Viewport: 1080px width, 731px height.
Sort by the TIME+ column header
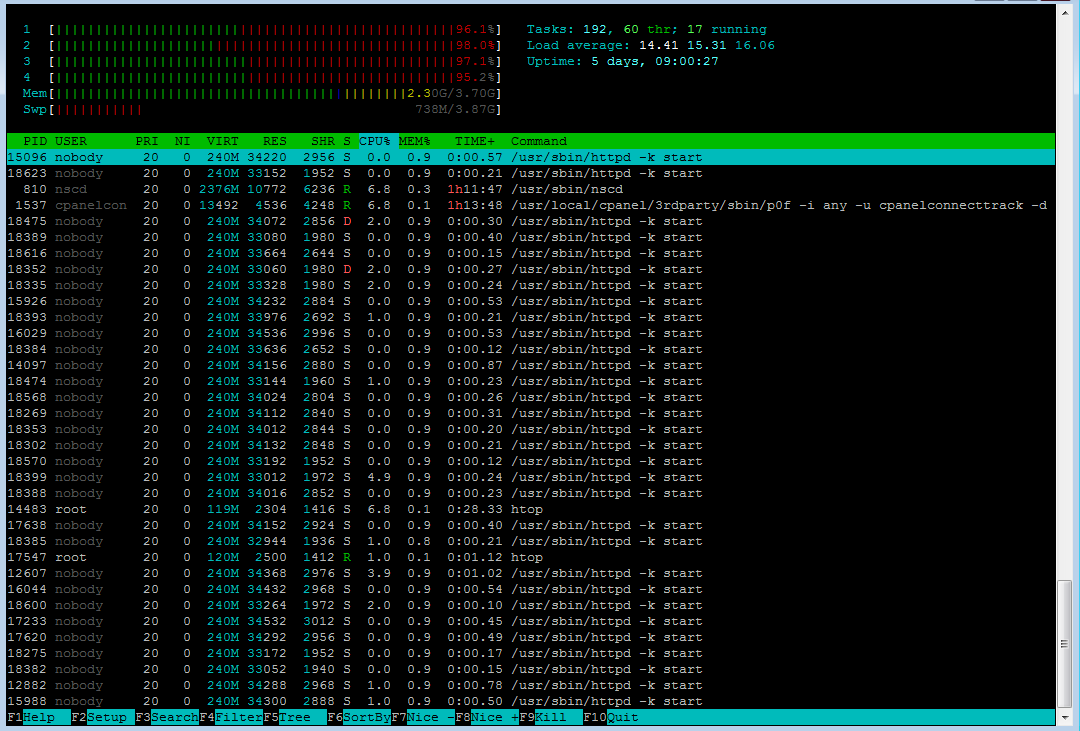(x=475, y=141)
